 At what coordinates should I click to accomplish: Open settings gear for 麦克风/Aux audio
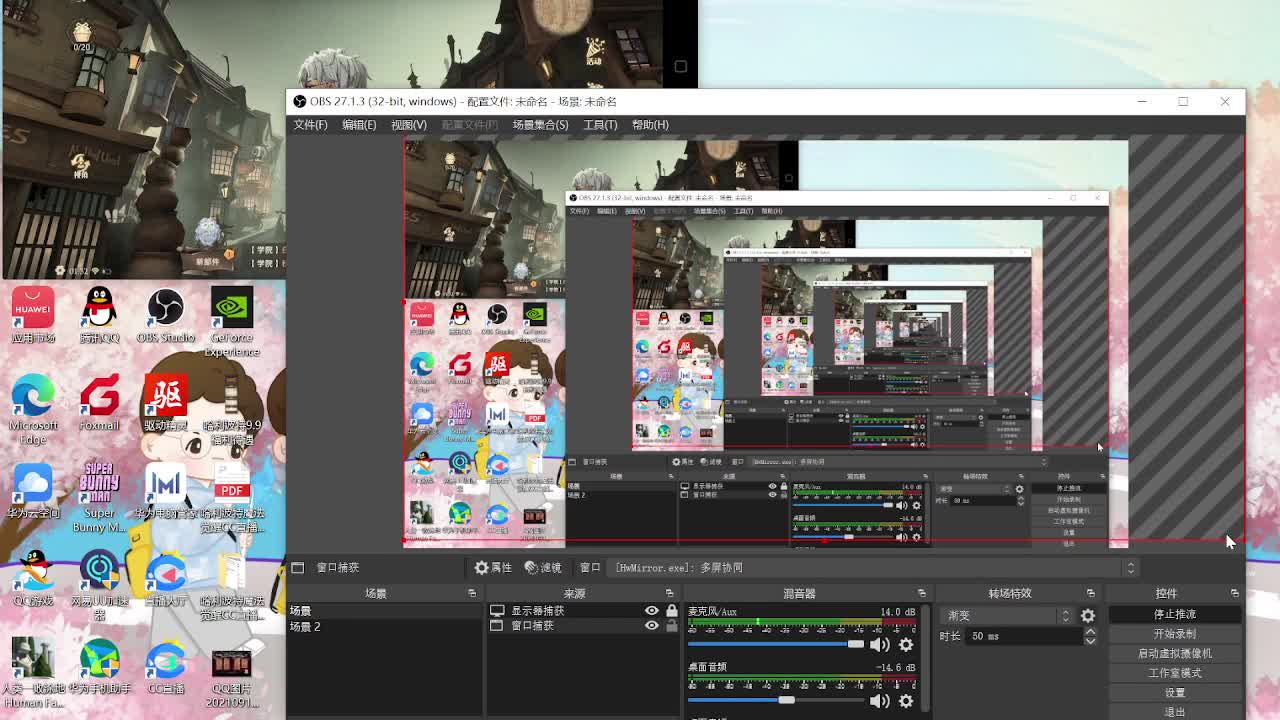click(906, 645)
